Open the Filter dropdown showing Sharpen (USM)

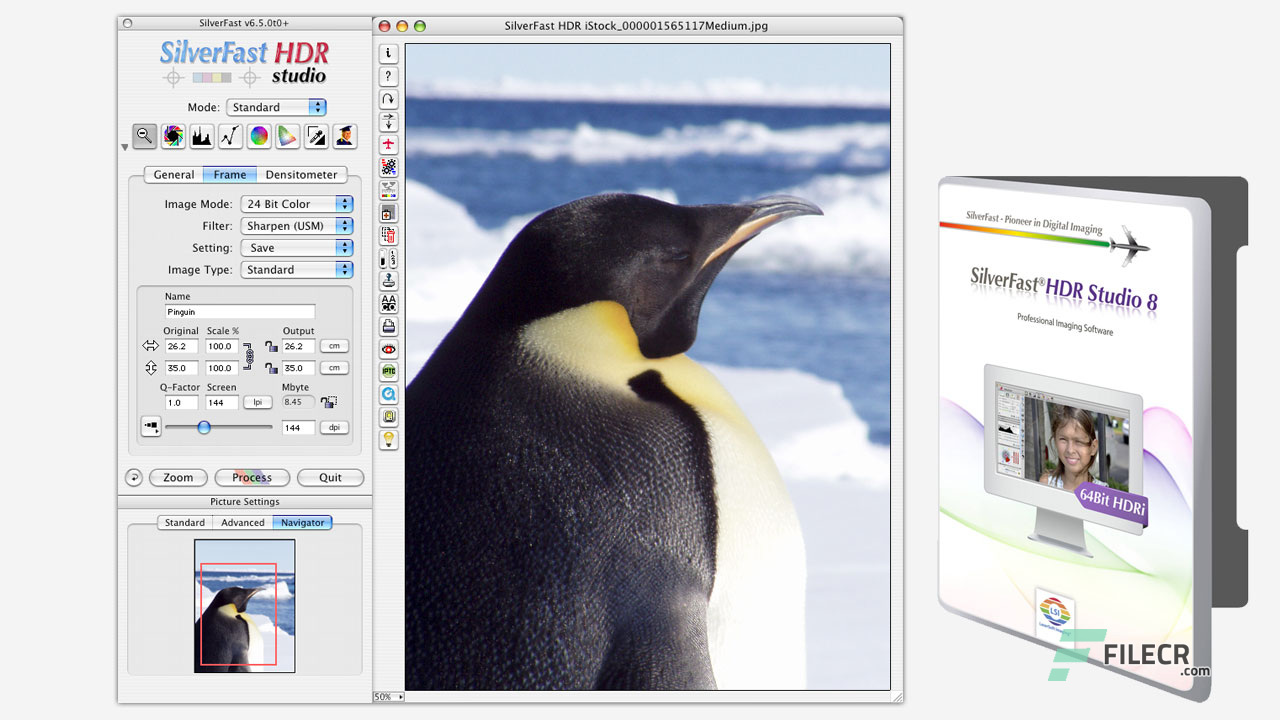pos(297,226)
